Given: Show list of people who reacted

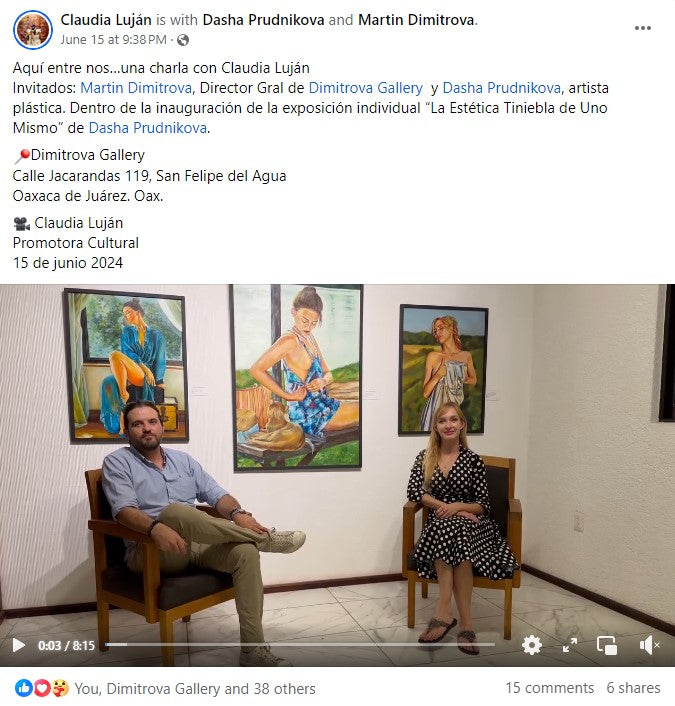Looking at the screenshot, I should [195, 688].
